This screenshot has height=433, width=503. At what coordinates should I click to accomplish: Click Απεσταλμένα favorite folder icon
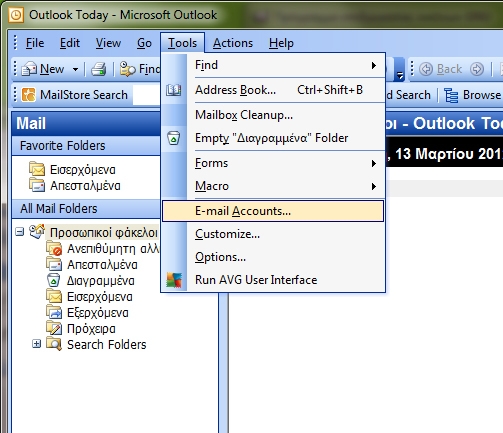coord(37,185)
